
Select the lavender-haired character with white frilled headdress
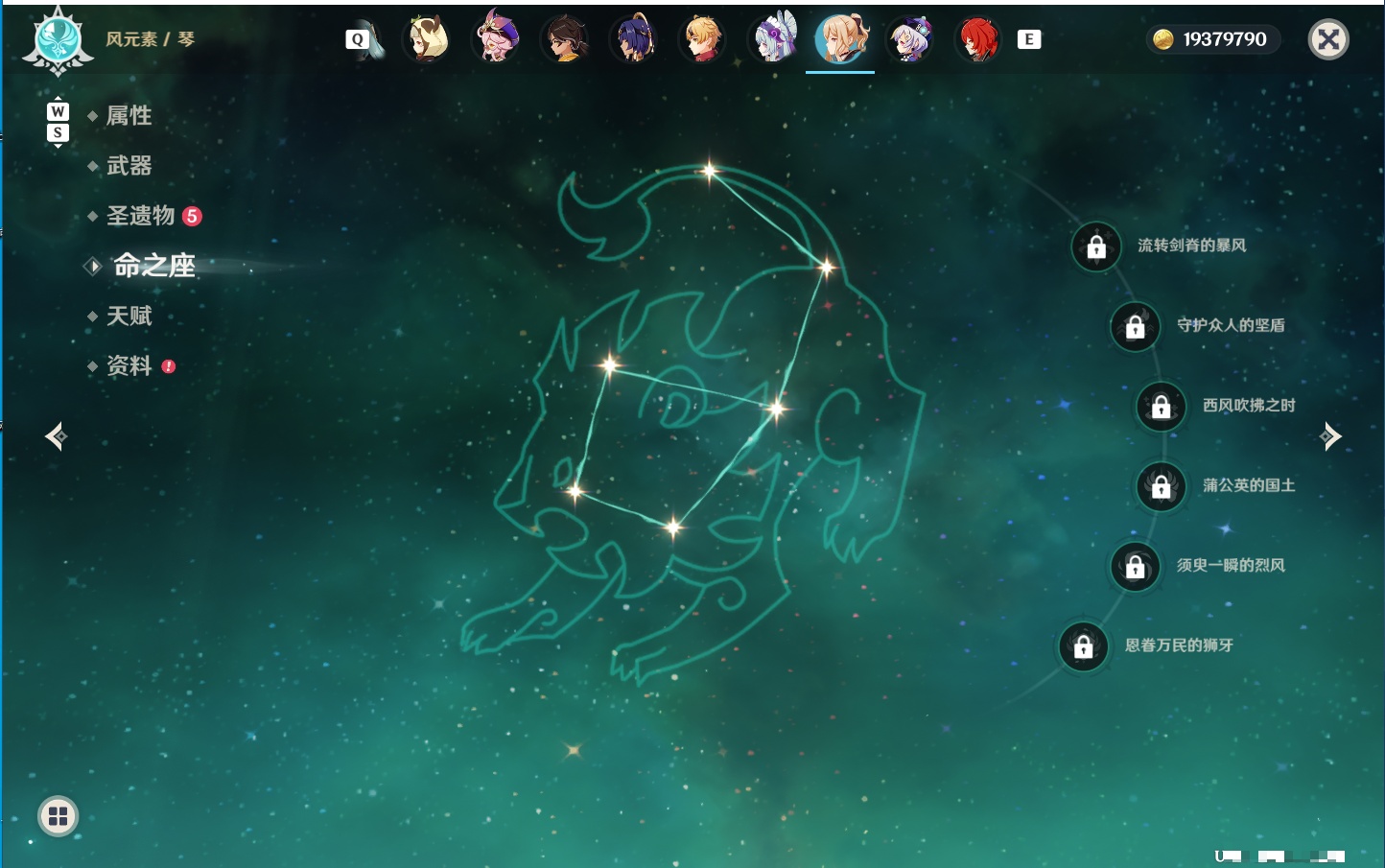coord(773,39)
